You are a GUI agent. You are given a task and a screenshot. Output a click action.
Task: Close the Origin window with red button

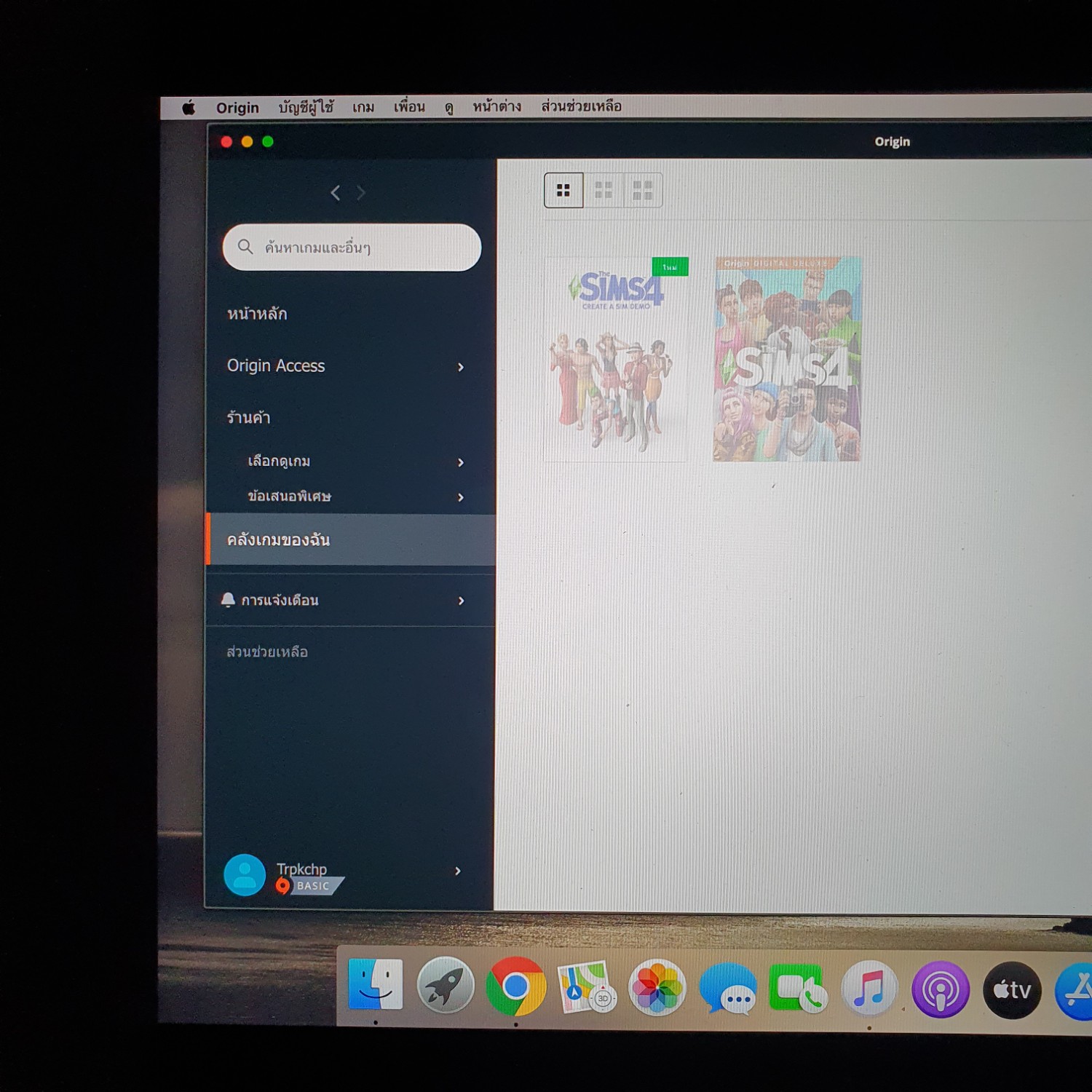click(x=226, y=142)
